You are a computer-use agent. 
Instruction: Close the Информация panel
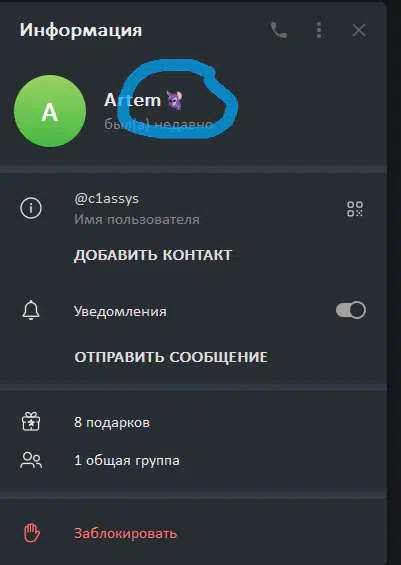tap(359, 30)
